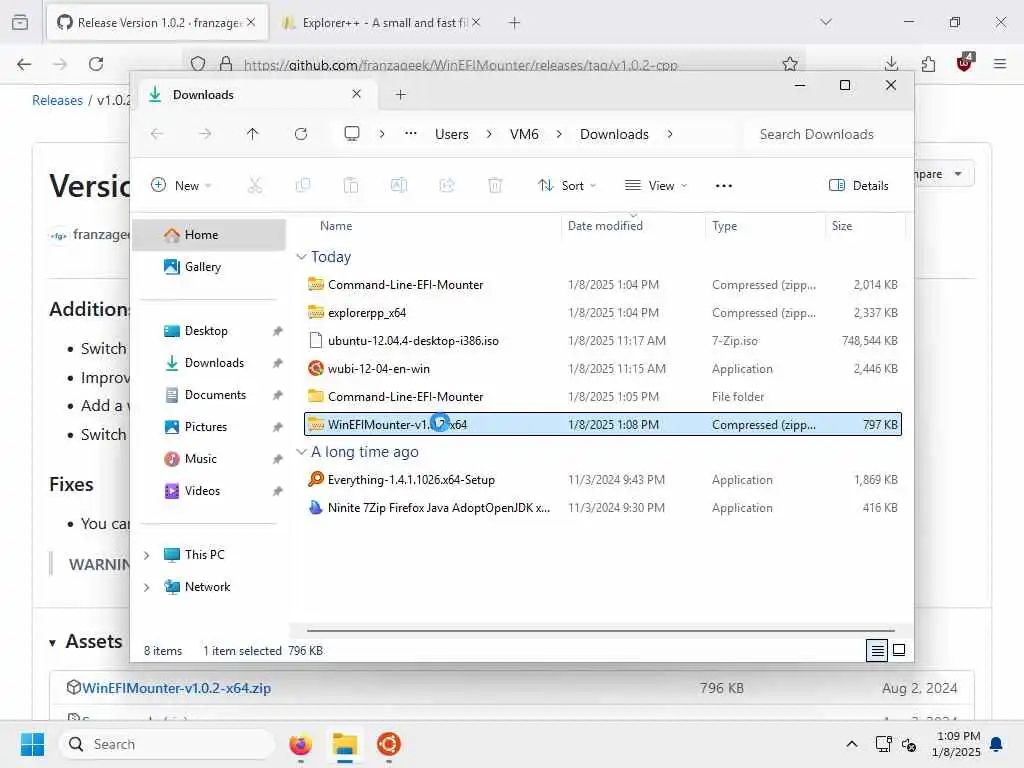Expand chevron after Downloads in the address bar

[x=670, y=134]
